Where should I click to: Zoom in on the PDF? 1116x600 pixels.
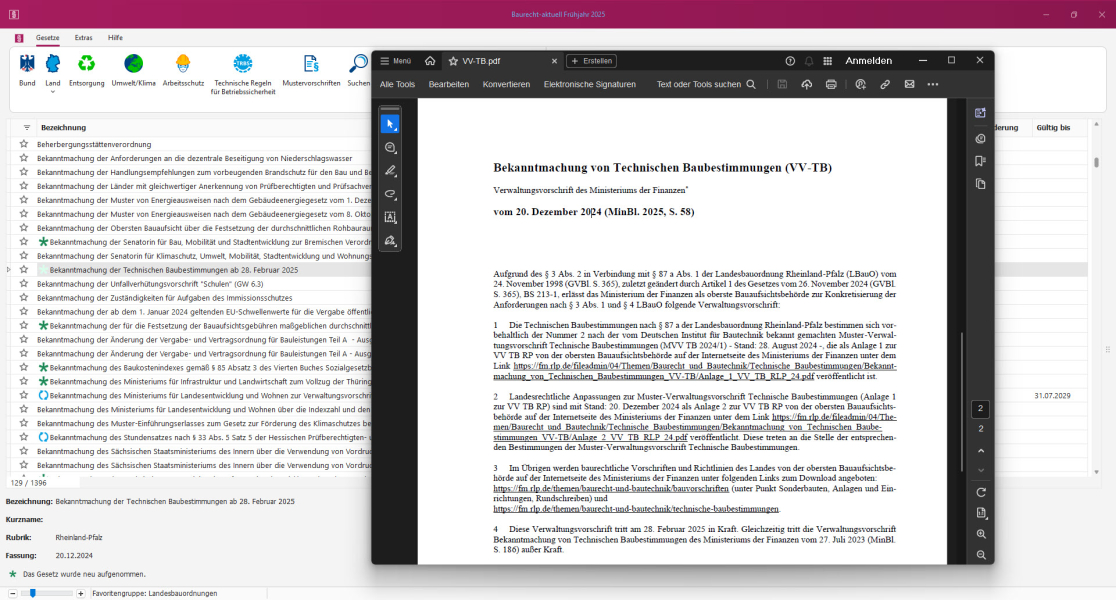tap(981, 534)
